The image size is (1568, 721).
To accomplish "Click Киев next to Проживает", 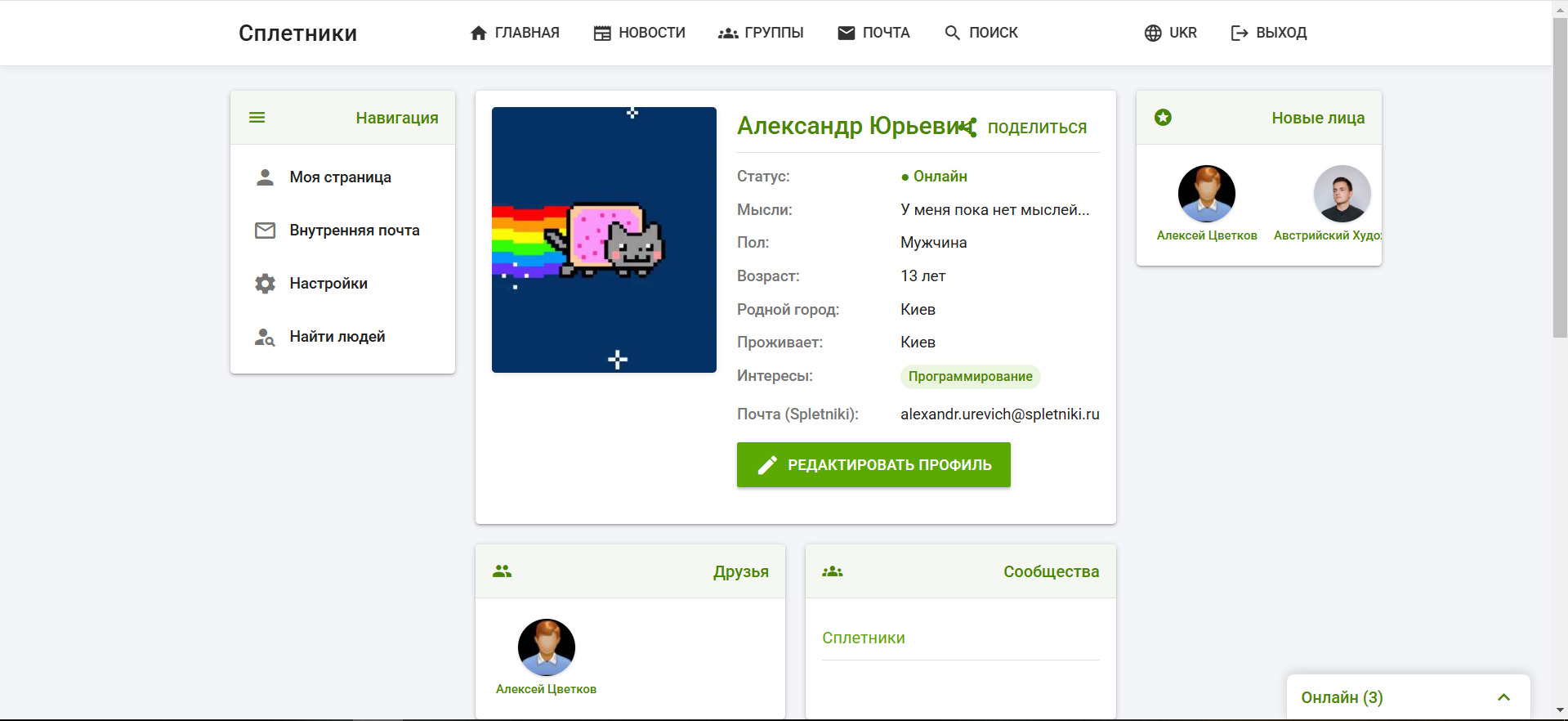I will tap(918, 343).
